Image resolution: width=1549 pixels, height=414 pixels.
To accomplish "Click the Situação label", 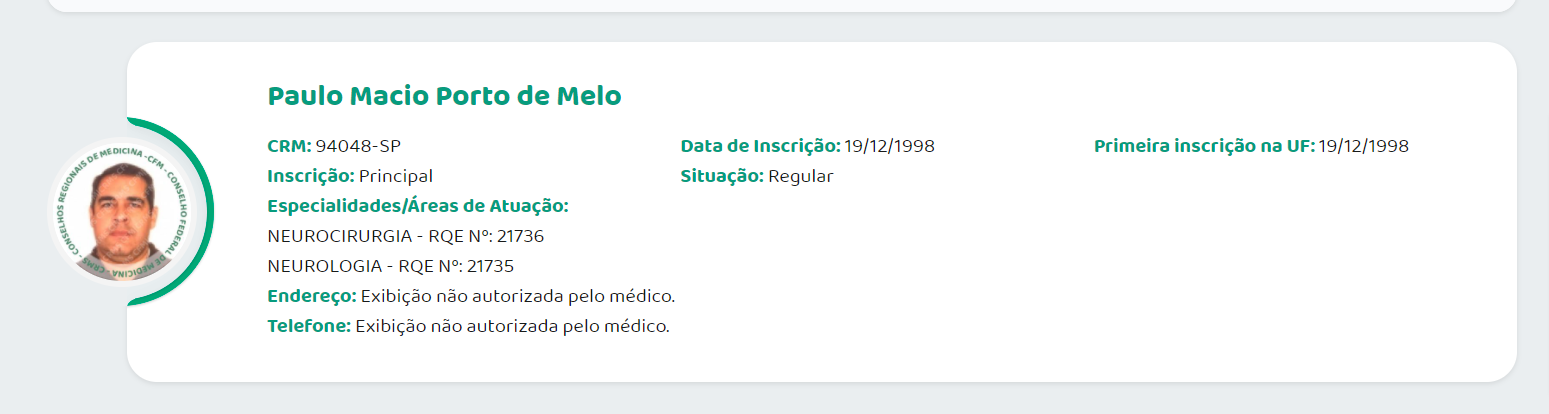I will [x=722, y=176].
